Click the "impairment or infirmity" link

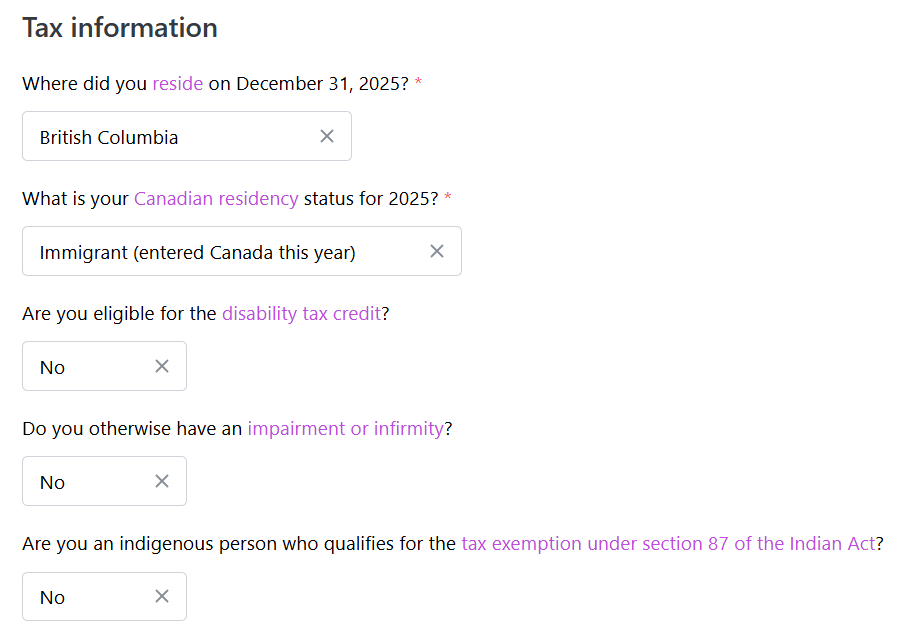click(345, 429)
